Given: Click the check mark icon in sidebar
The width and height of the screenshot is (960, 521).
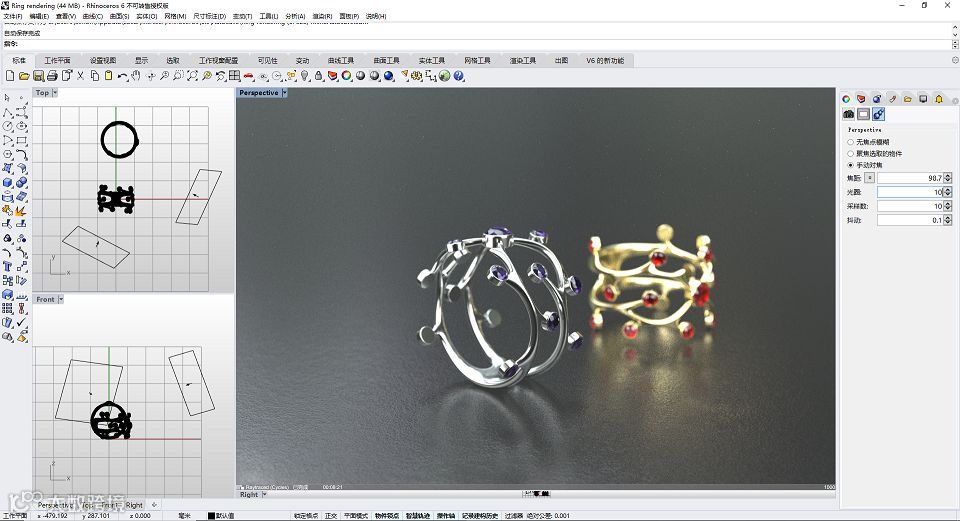Looking at the screenshot, I should tap(21, 322).
